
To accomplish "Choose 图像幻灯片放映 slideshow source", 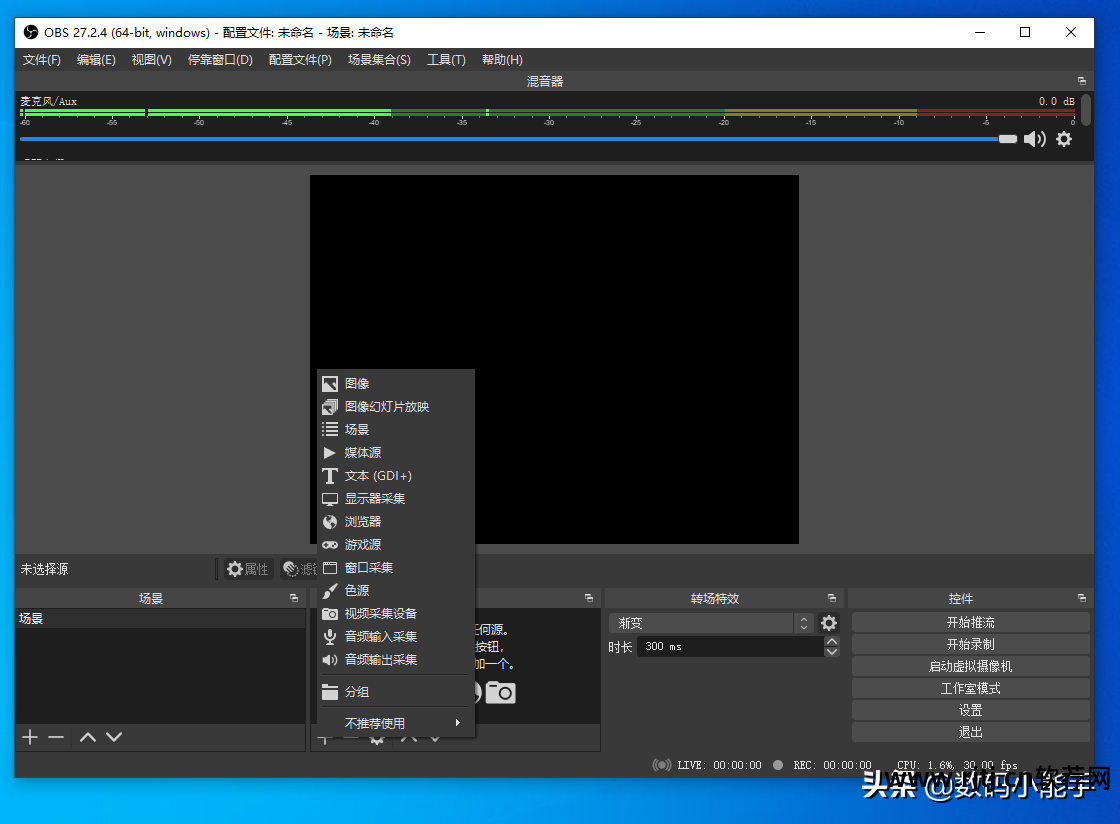I will click(396, 406).
